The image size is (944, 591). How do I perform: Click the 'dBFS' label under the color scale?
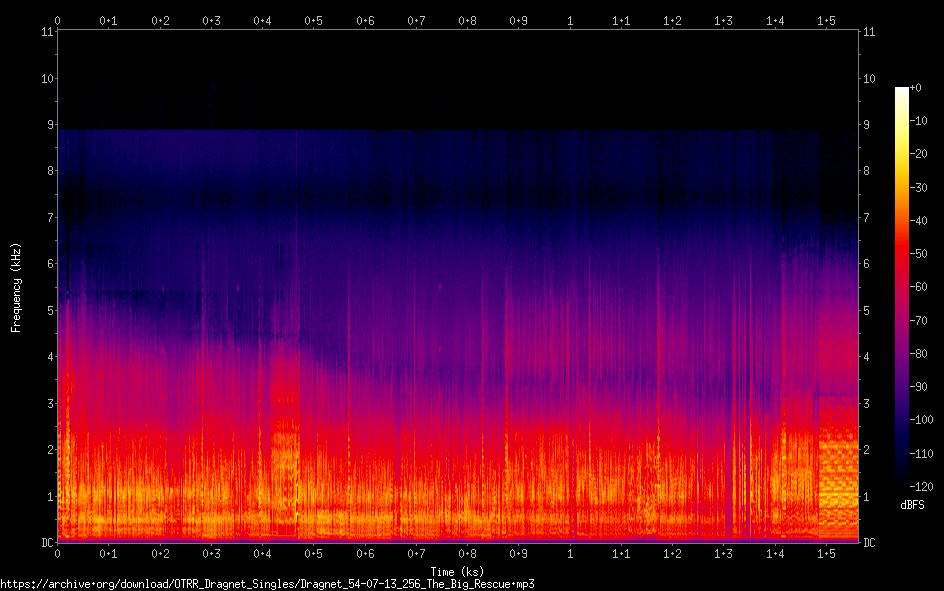pyautogui.click(x=909, y=501)
